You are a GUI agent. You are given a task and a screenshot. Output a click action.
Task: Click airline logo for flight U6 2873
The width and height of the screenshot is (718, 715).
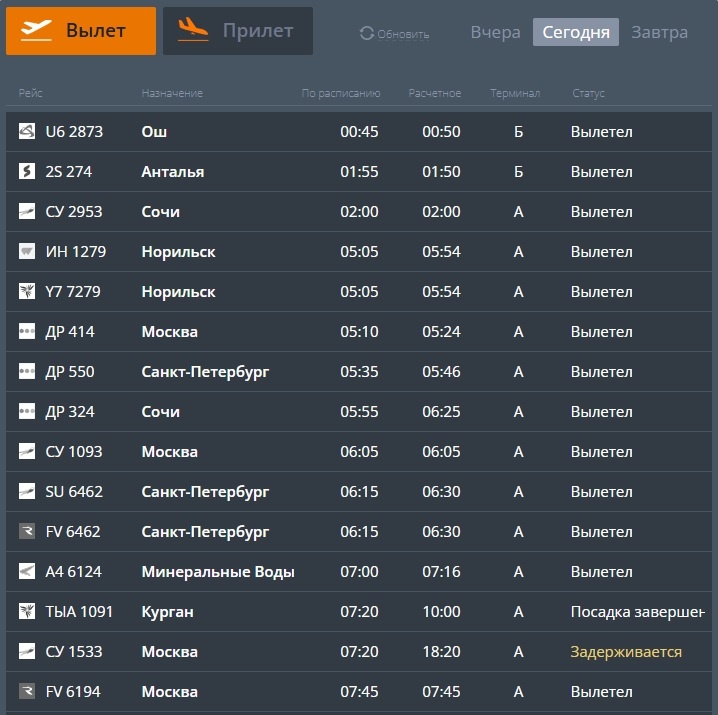[27, 131]
